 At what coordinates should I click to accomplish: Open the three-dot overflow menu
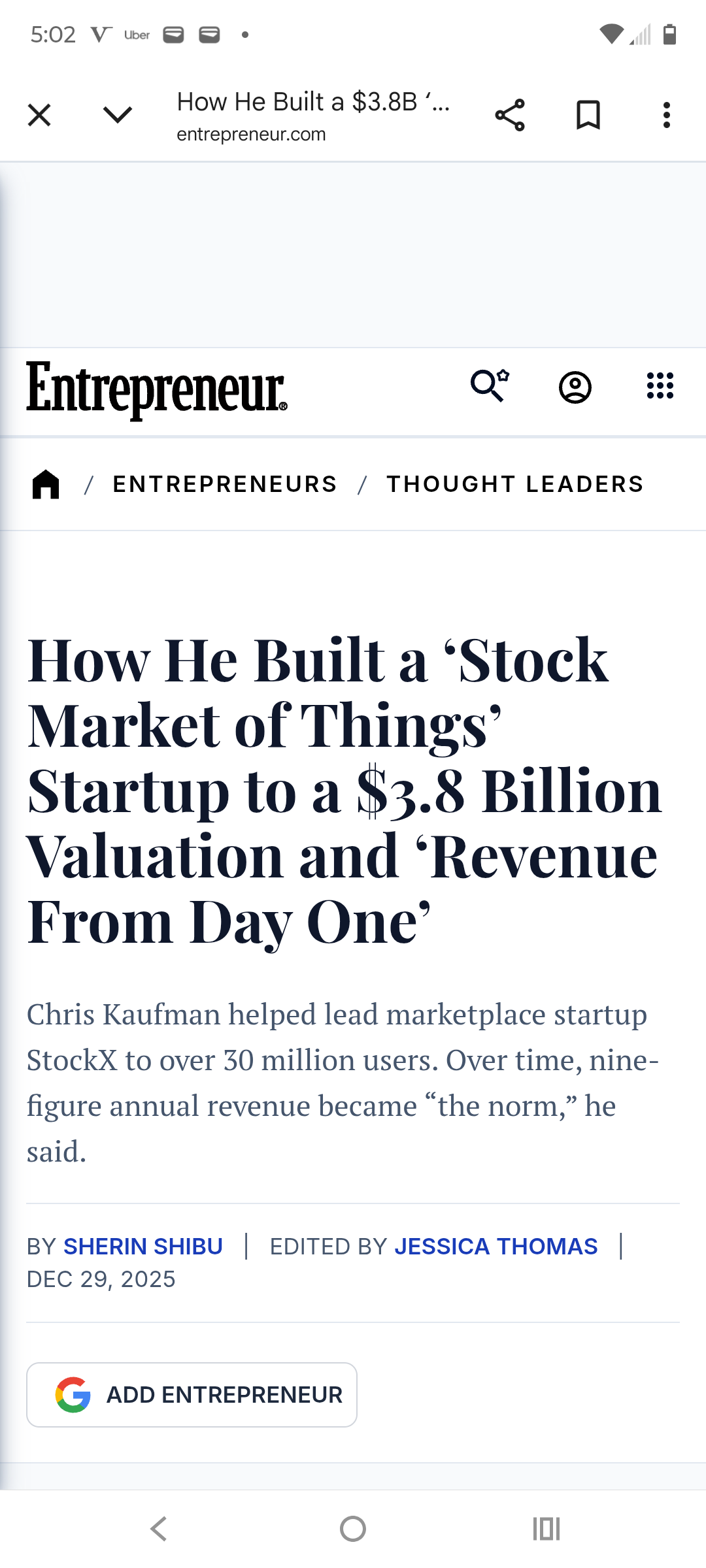point(666,116)
